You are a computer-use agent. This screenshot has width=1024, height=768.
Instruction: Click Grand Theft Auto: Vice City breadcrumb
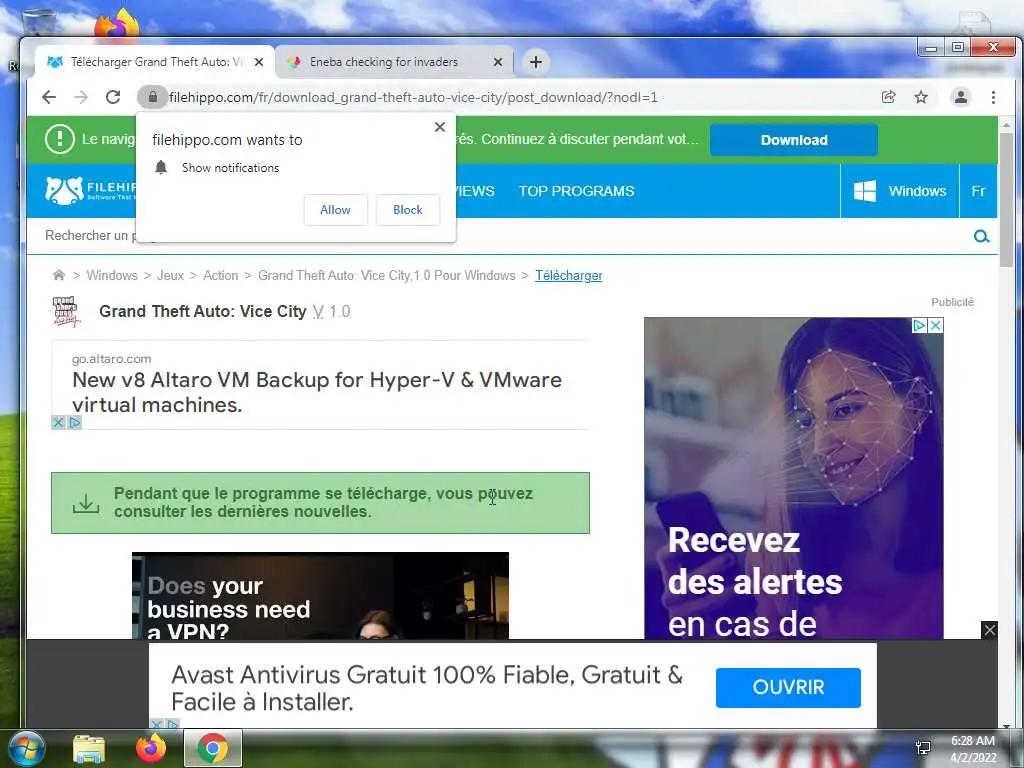(x=387, y=275)
